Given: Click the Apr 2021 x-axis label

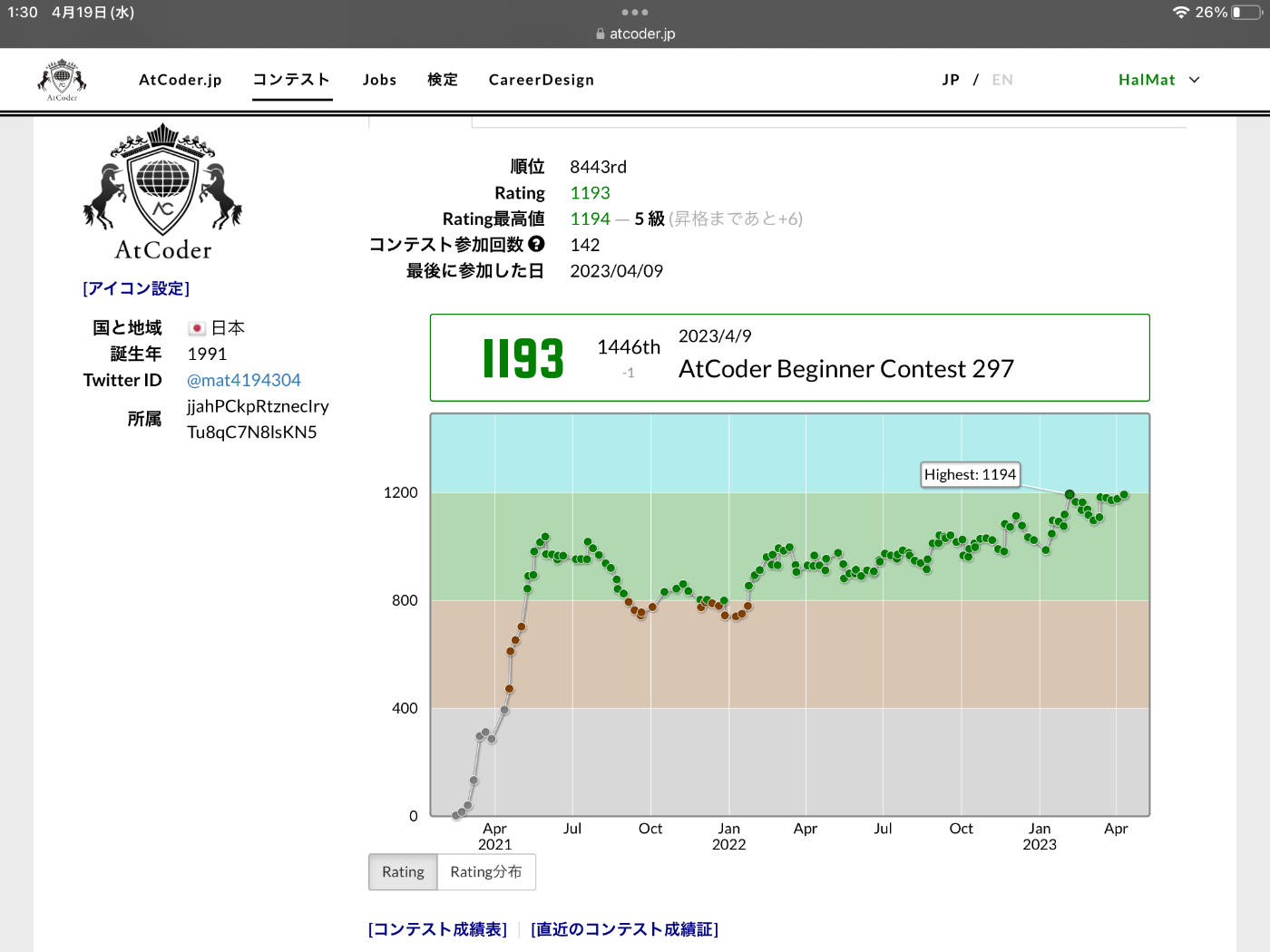Looking at the screenshot, I should [494, 836].
